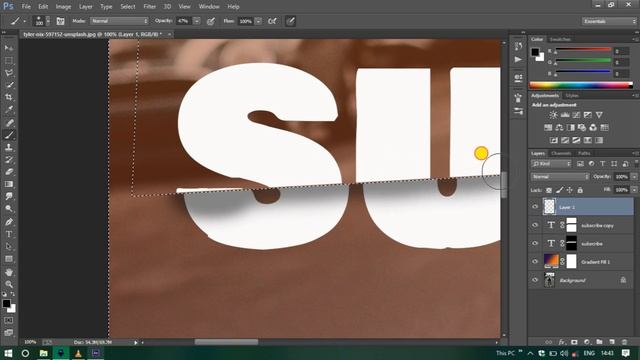Toggle lock all padlock in Layers panel
Screen dimensions: 640x360
[580, 190]
